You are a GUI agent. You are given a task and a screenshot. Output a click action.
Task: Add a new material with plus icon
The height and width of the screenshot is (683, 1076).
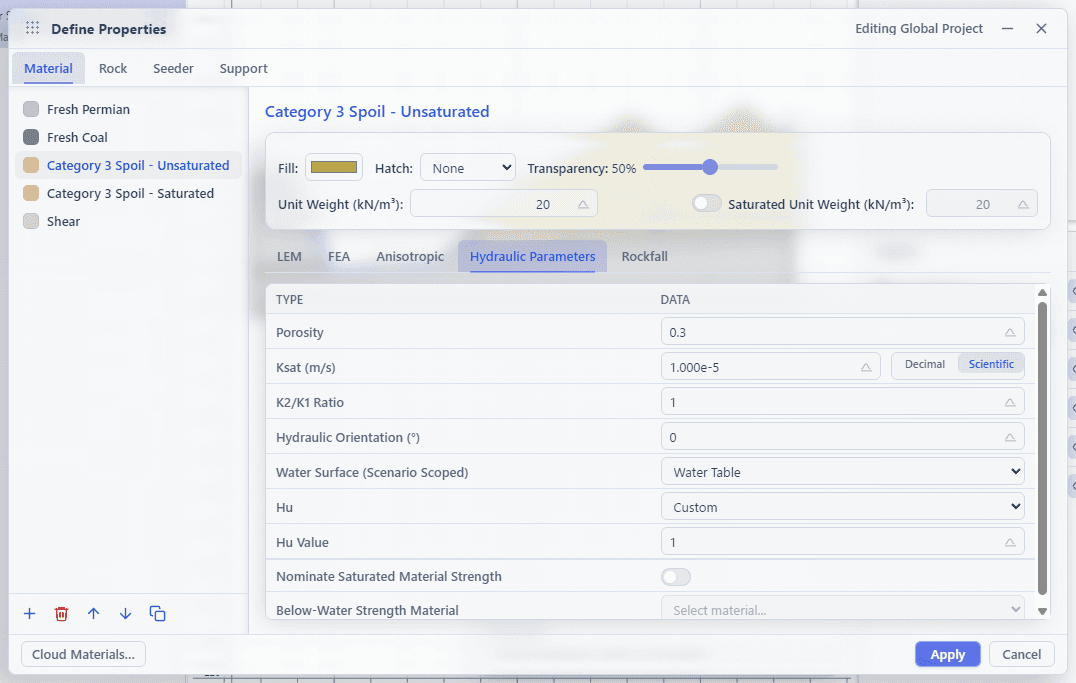click(30, 614)
